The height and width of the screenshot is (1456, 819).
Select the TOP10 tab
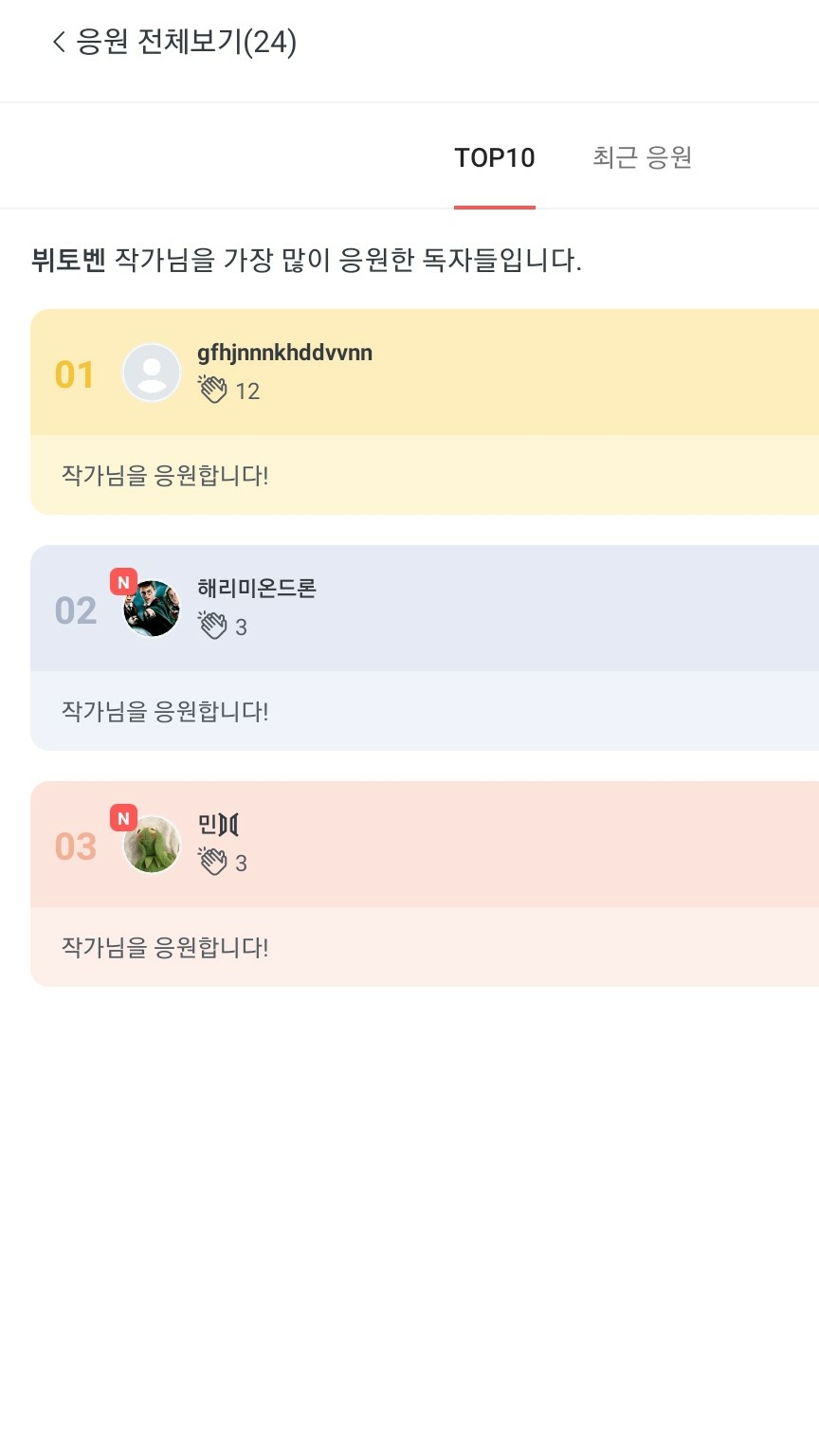tap(494, 157)
